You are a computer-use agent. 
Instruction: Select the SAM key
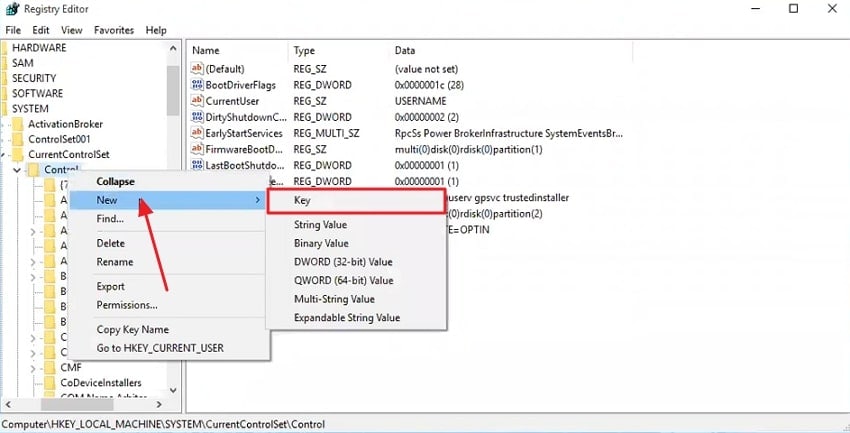click(x=23, y=63)
